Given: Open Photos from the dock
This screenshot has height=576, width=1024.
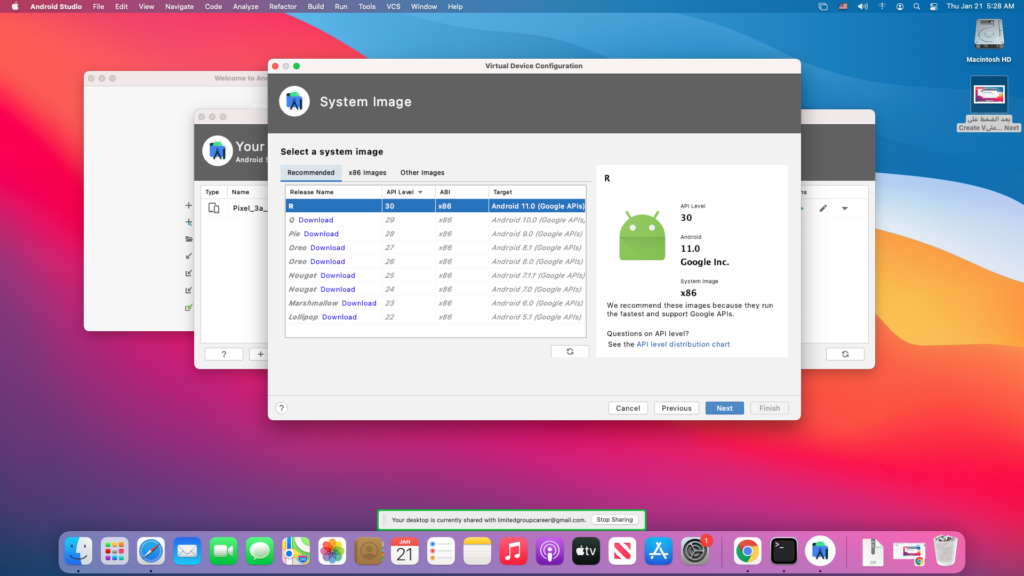Looking at the screenshot, I should point(332,551).
